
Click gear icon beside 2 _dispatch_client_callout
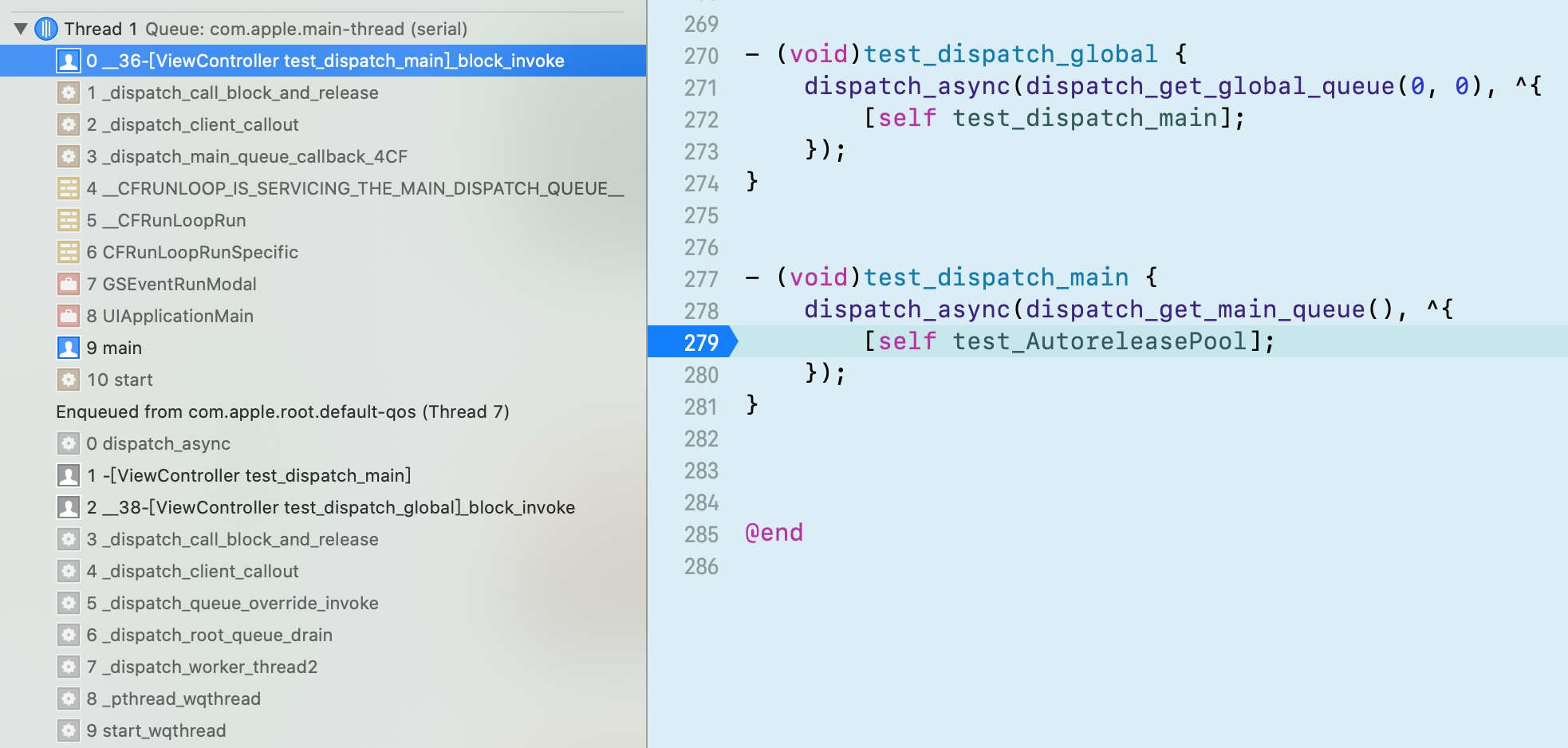[x=69, y=124]
